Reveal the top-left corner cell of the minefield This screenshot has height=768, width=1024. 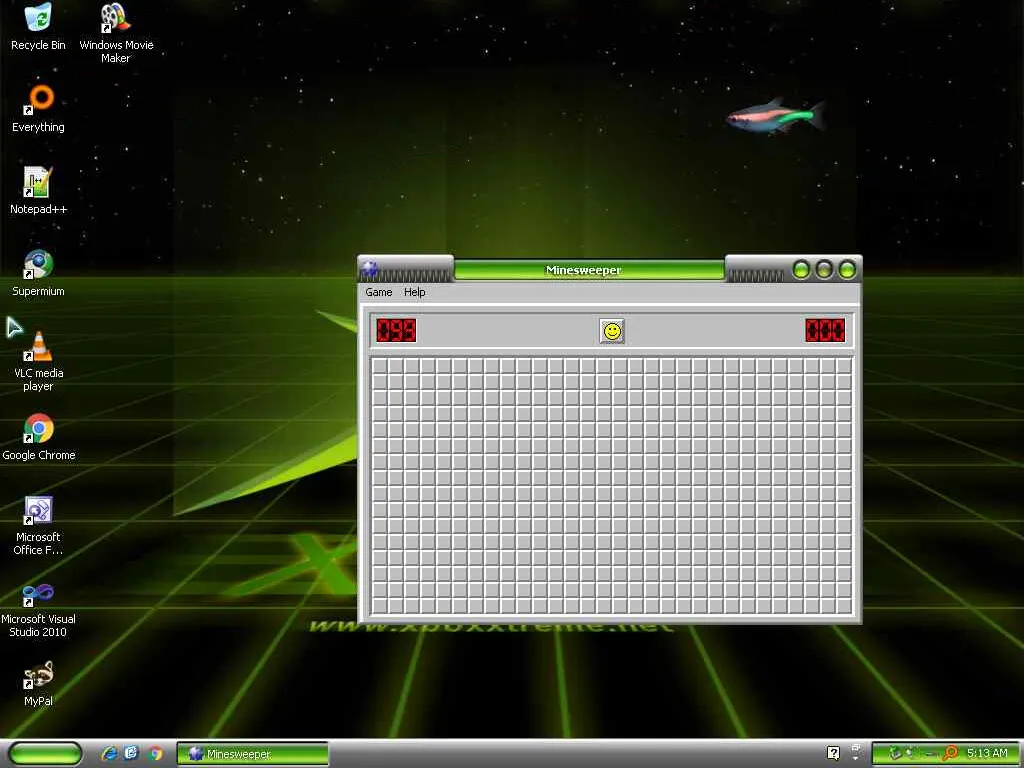pyautogui.click(x=379, y=366)
